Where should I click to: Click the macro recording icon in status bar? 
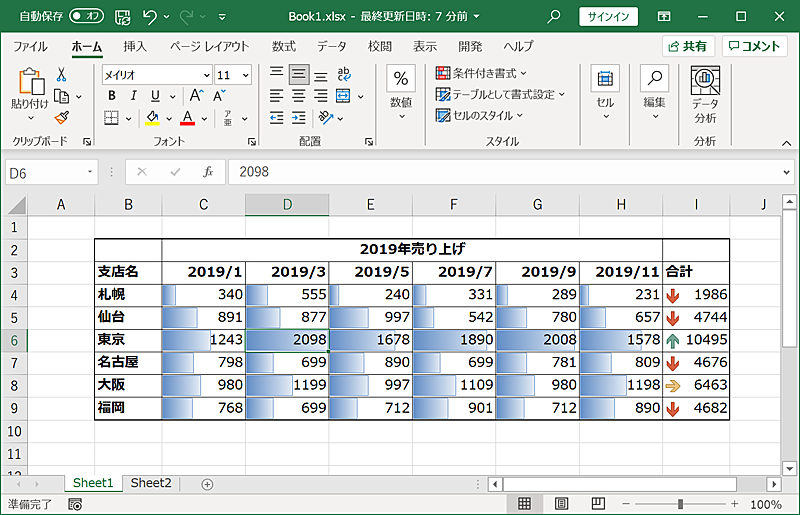(x=75, y=504)
